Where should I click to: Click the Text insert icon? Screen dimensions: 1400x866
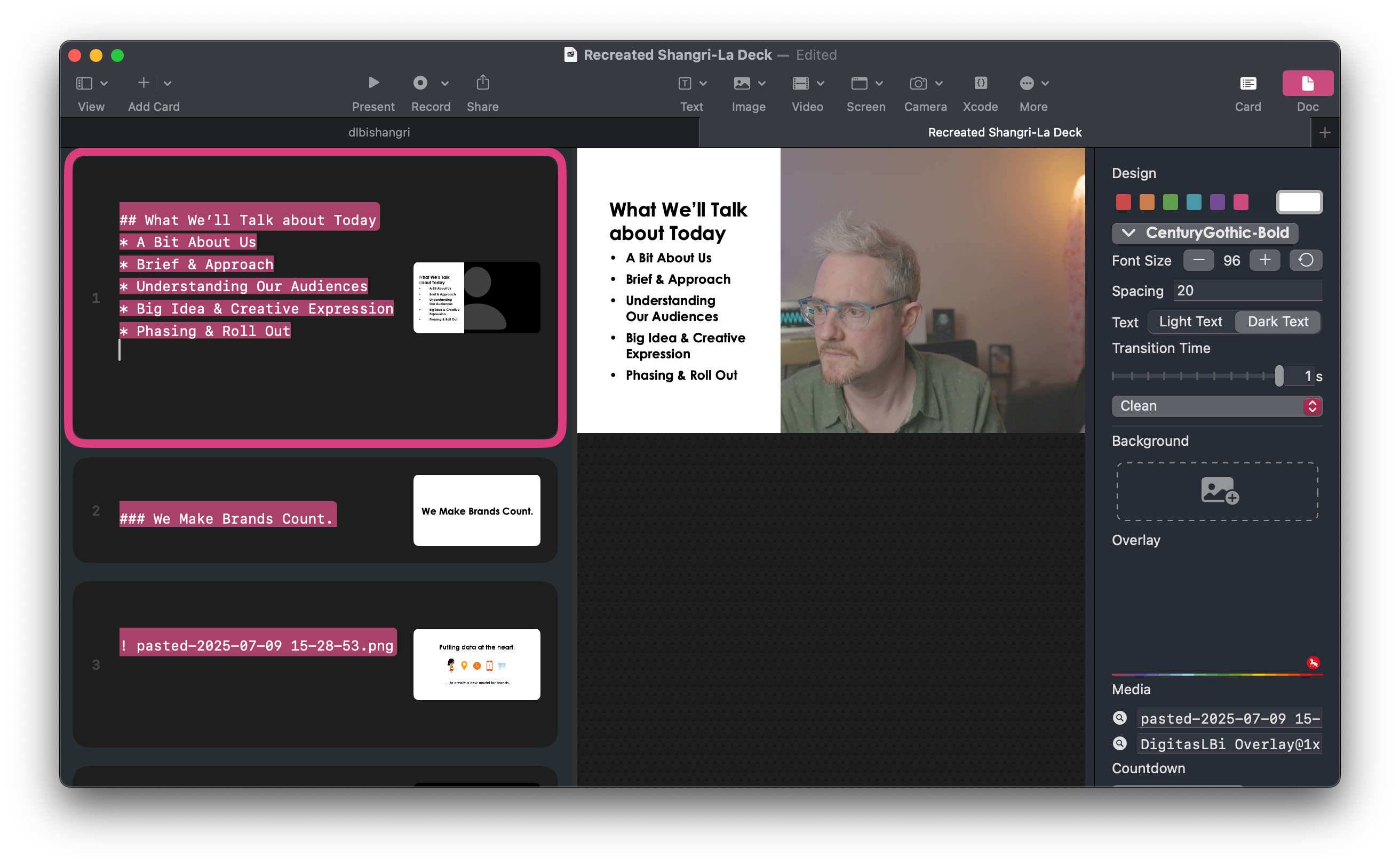pos(684,84)
